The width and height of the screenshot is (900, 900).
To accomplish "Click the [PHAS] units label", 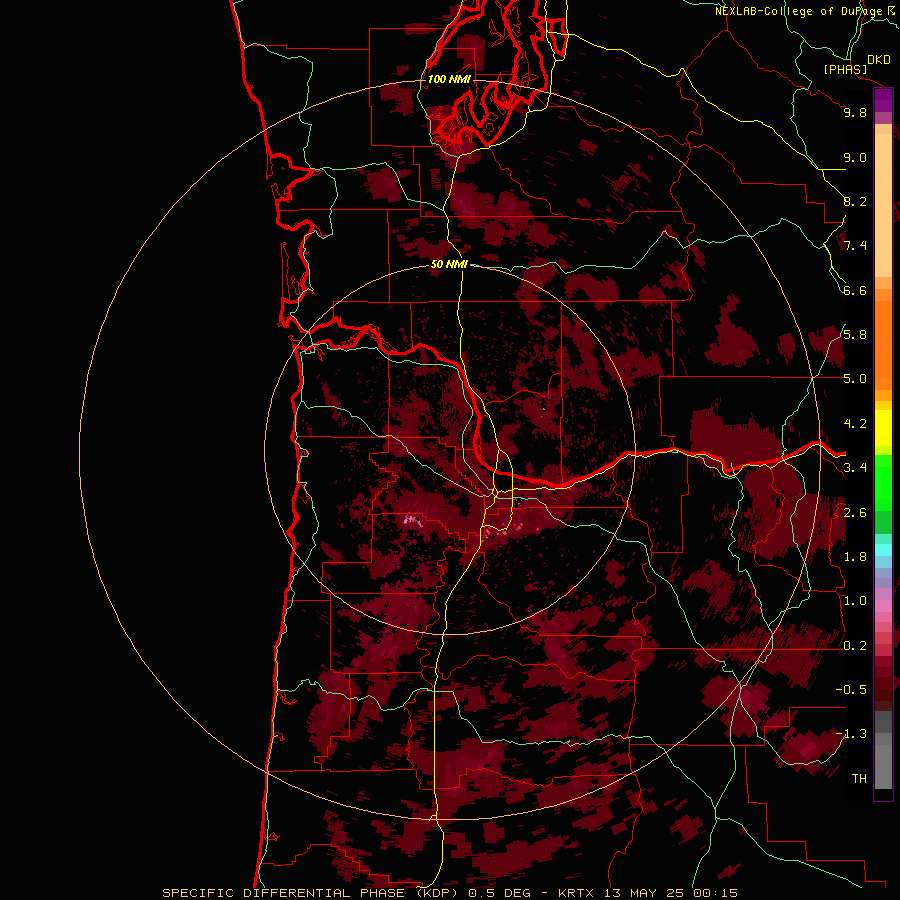I will pyautogui.click(x=845, y=69).
